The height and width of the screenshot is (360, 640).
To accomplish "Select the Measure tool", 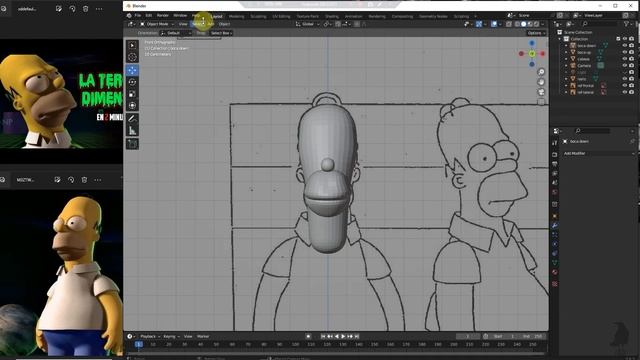I will tap(132, 131).
